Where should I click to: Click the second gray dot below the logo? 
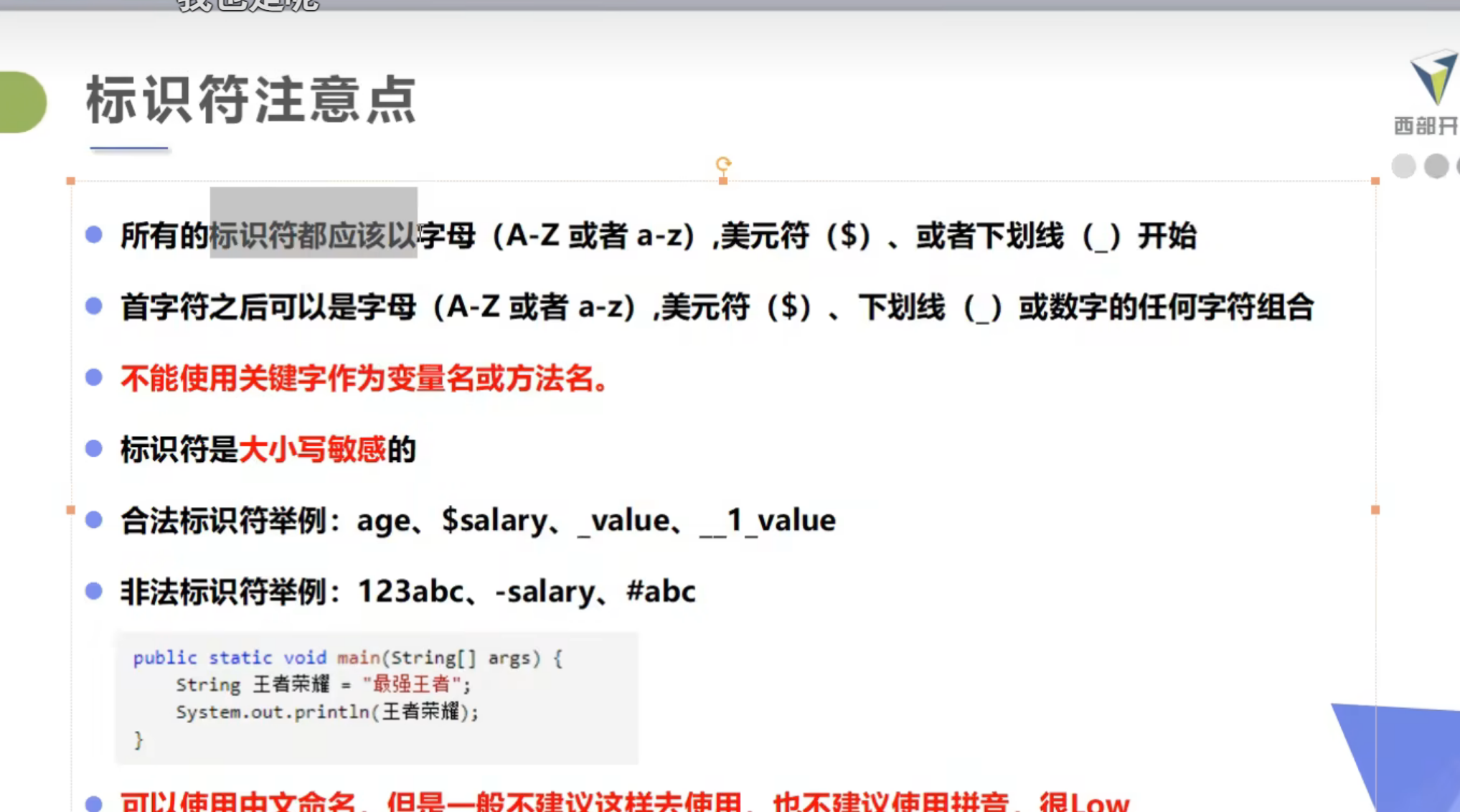click(x=1435, y=166)
